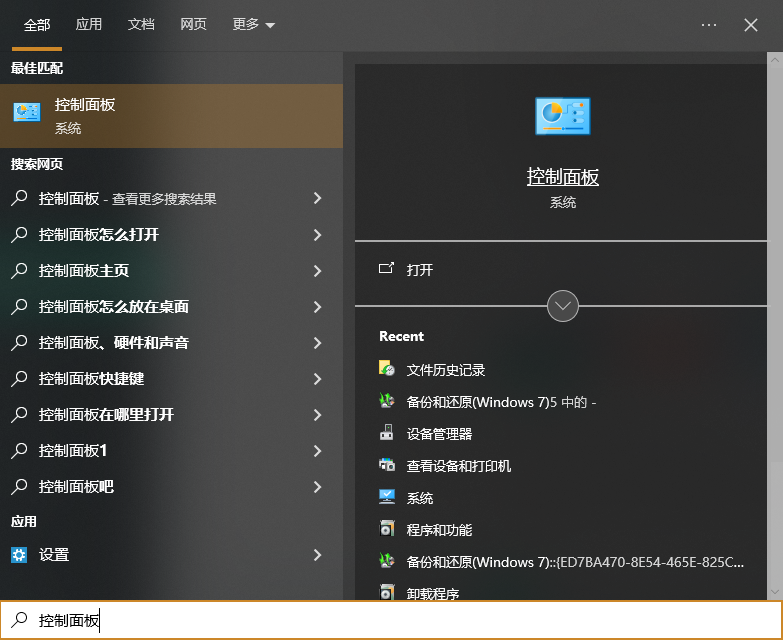
Task: Select suggestion 控制面板吧
Action: (171, 486)
